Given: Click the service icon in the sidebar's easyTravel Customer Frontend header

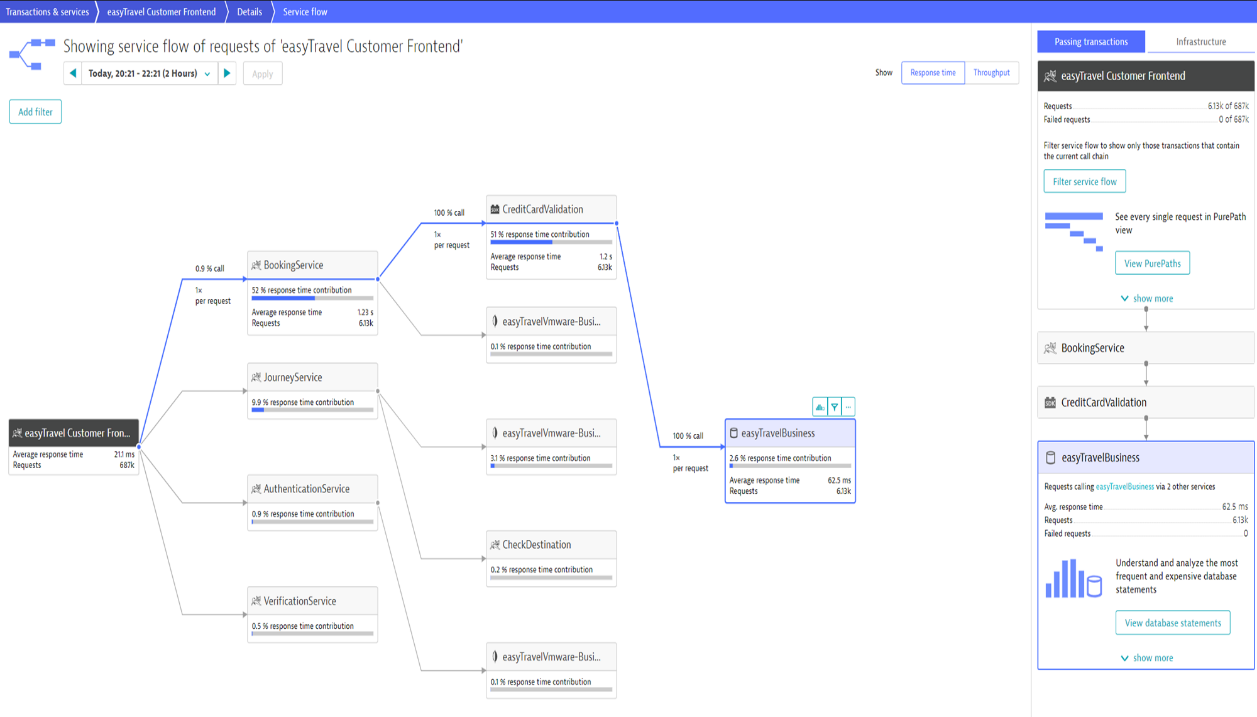Looking at the screenshot, I should click(x=1050, y=76).
